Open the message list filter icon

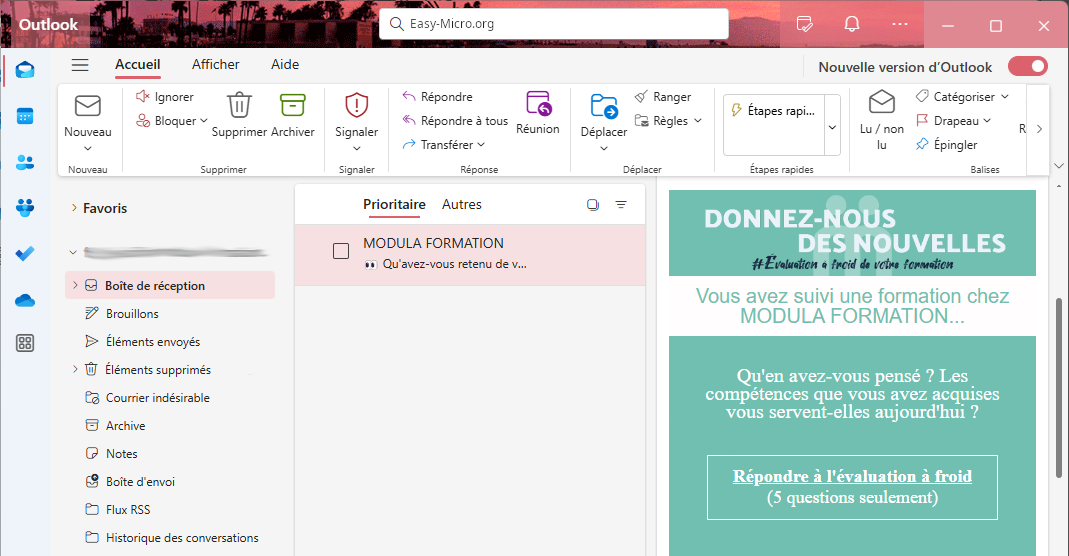[x=621, y=204]
